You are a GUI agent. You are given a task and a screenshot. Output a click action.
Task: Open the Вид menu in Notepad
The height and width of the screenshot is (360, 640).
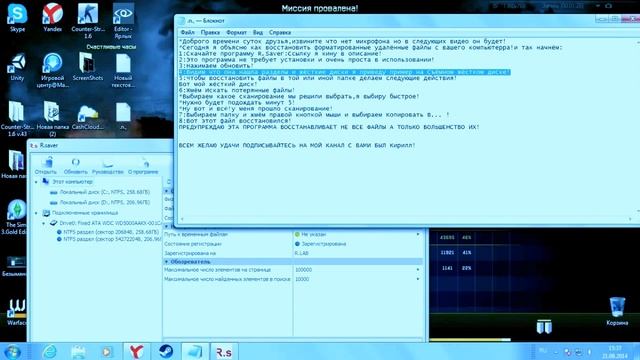[x=258, y=32]
